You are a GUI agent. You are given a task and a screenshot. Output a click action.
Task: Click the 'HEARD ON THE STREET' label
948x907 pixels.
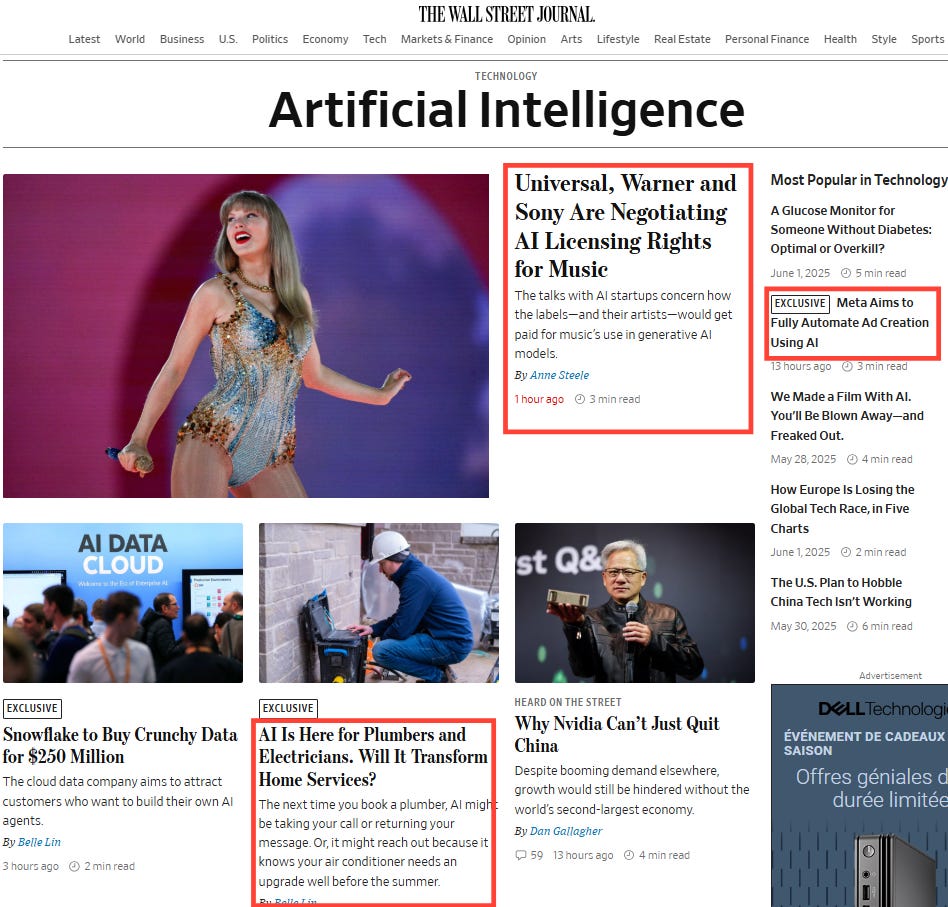coord(568,702)
